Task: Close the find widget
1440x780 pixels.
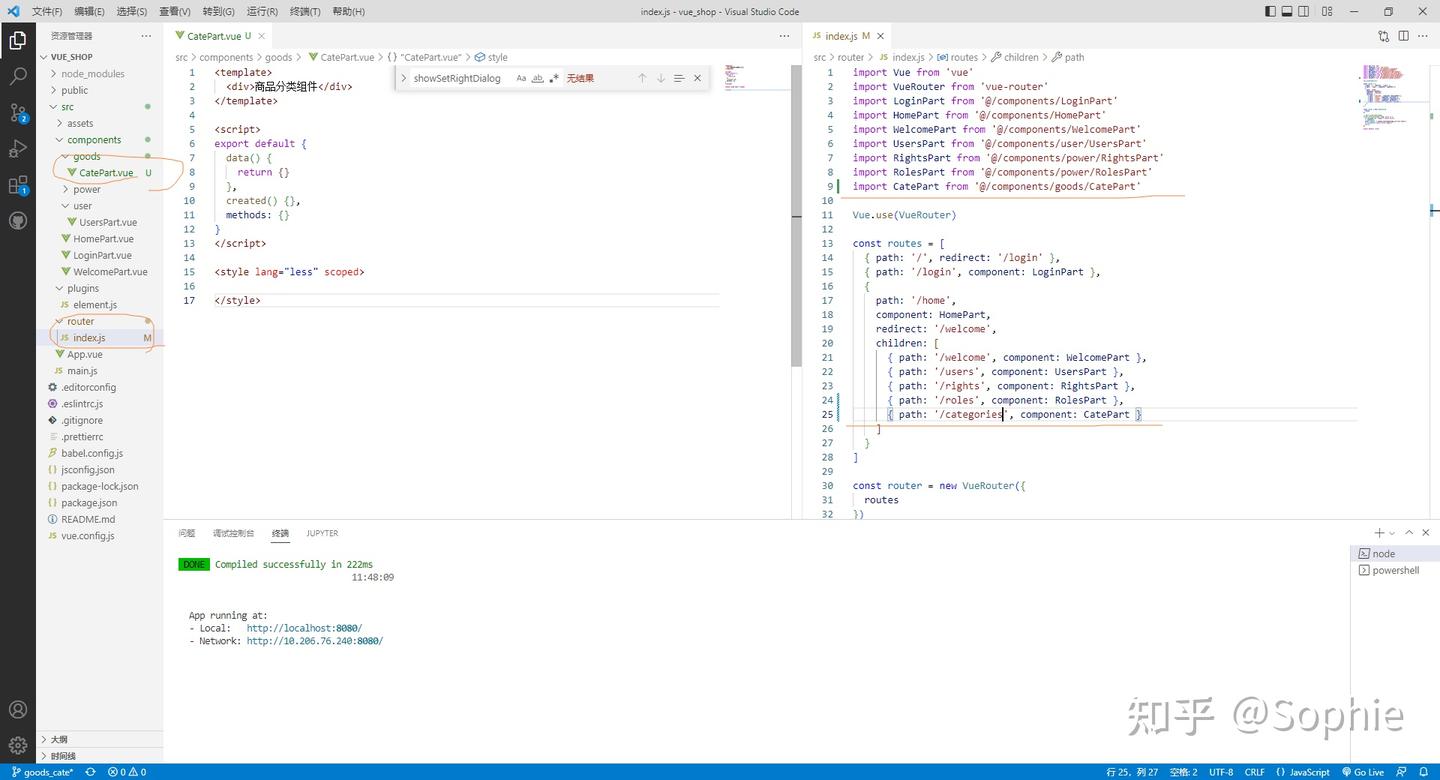Action: pos(697,78)
